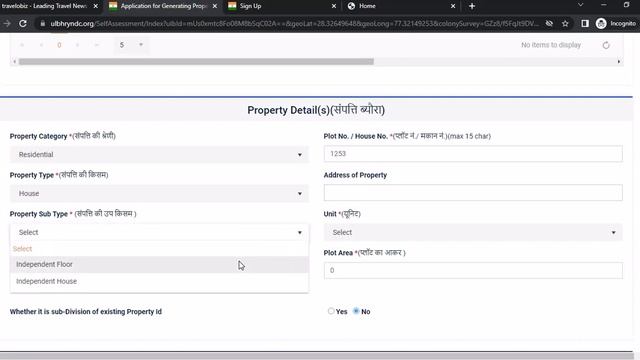
Task: Close the Sign Up tab
Action: point(333,6)
